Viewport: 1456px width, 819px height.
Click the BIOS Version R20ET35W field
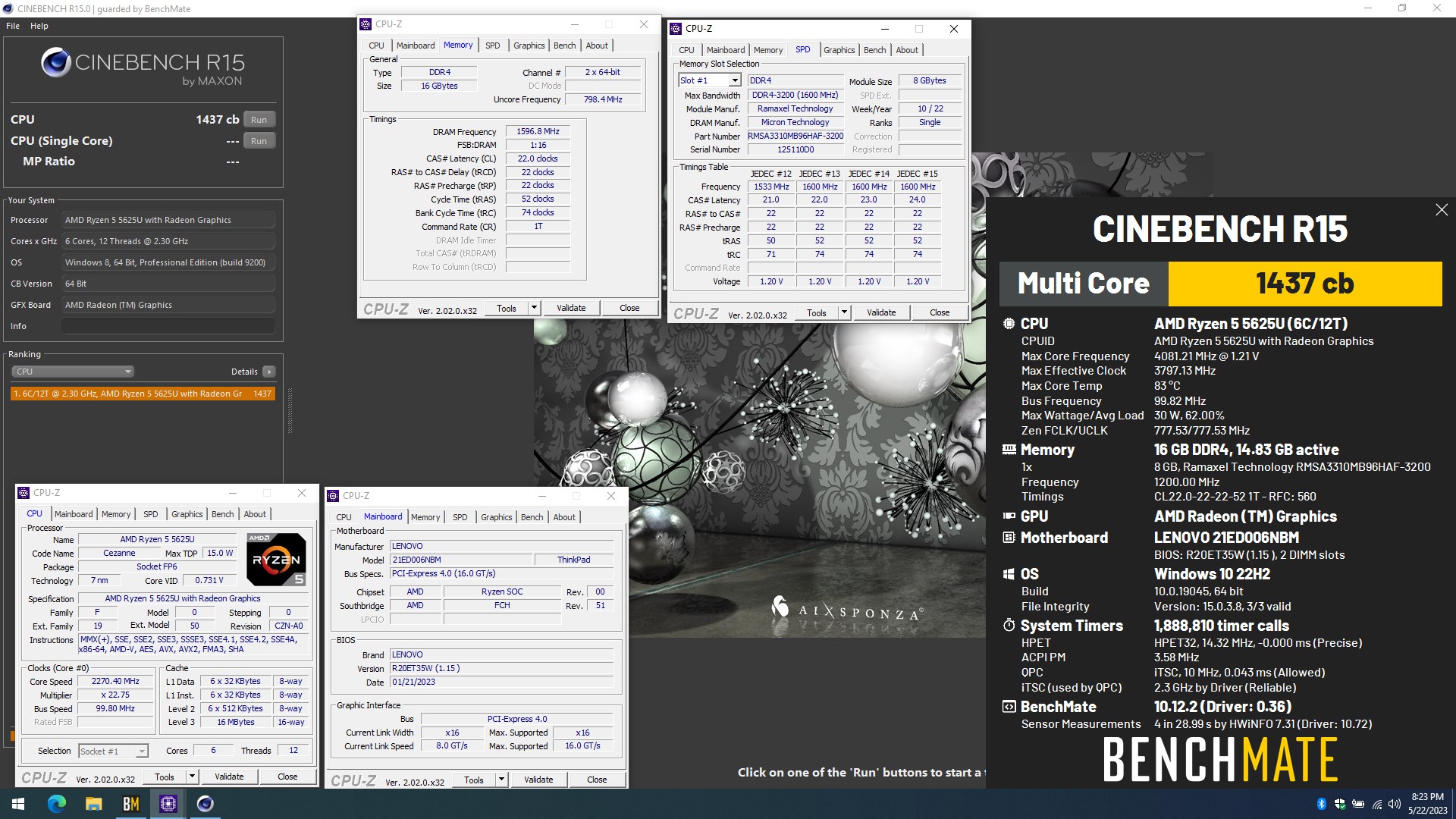point(501,668)
